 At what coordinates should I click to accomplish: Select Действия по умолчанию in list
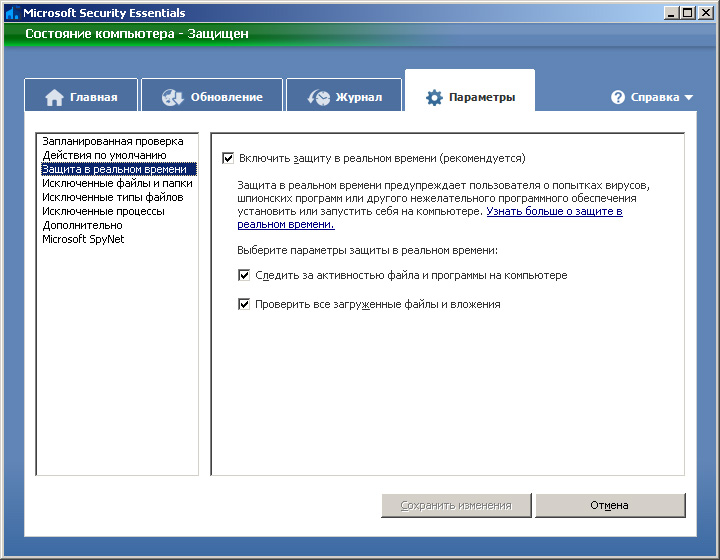pyautogui.click(x=104, y=156)
